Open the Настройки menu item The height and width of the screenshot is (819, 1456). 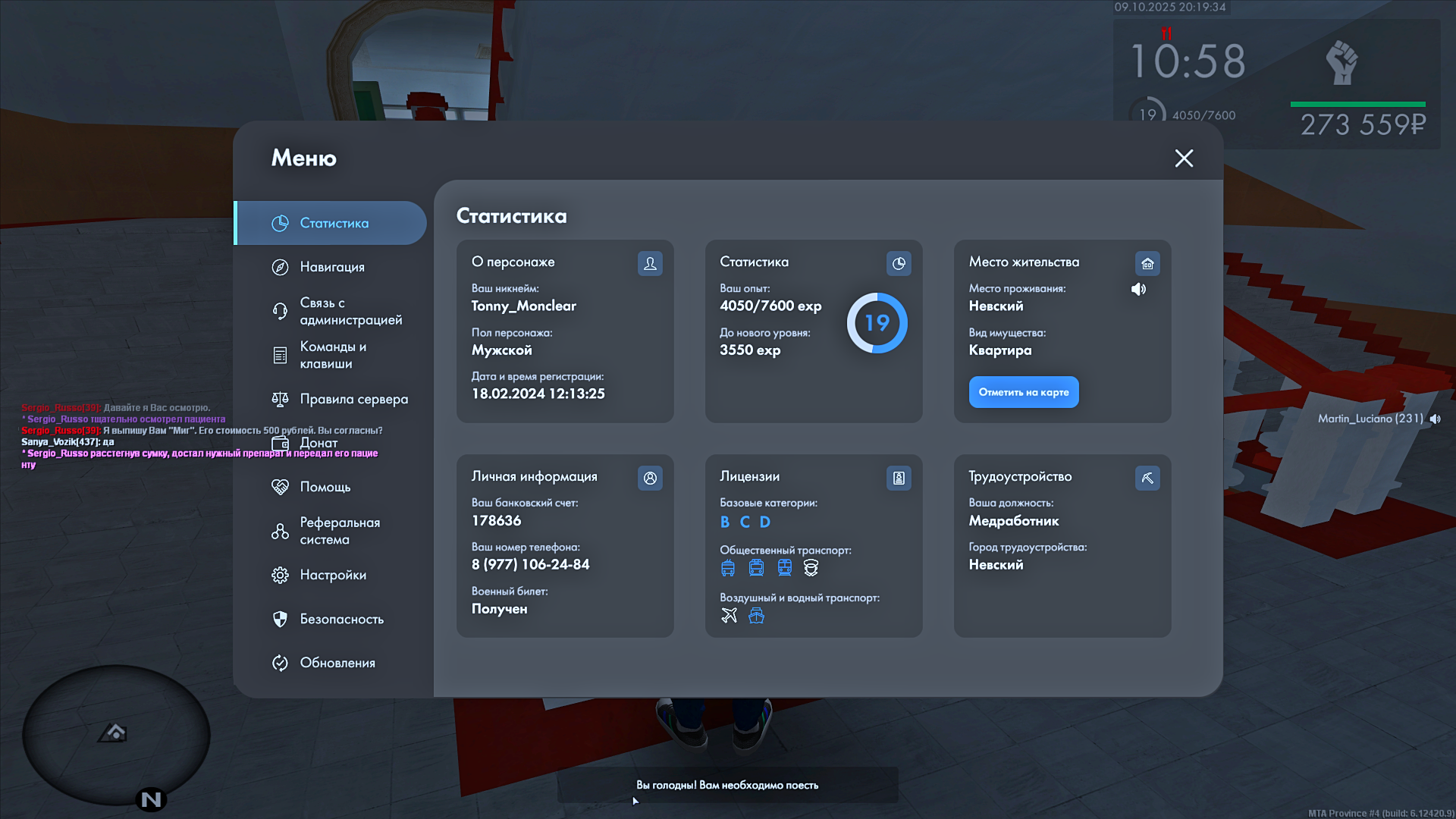coord(333,575)
